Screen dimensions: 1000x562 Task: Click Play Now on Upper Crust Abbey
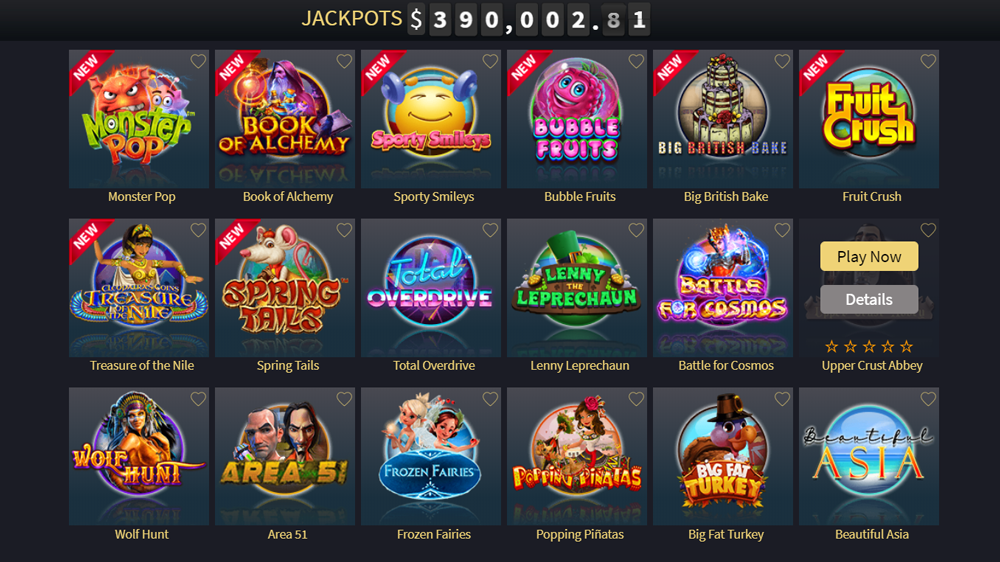869,256
